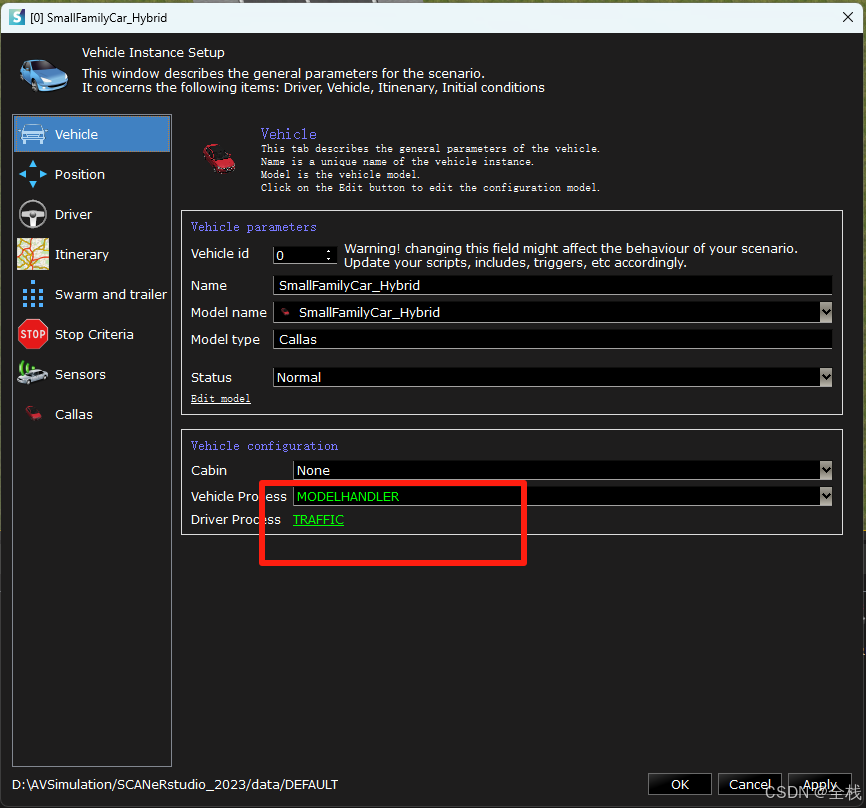Open the Status combo box showing Normal

click(x=552, y=378)
